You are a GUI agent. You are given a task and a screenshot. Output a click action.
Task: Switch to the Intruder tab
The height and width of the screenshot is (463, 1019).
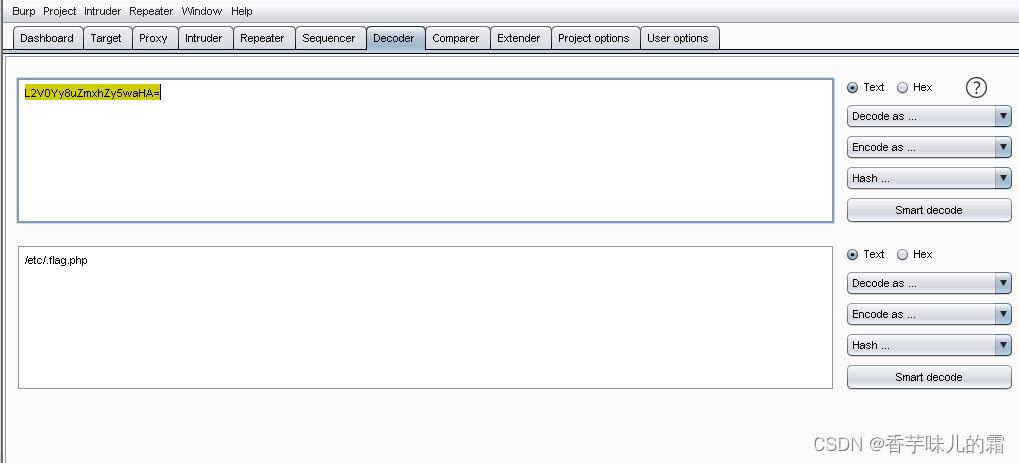tap(204, 38)
